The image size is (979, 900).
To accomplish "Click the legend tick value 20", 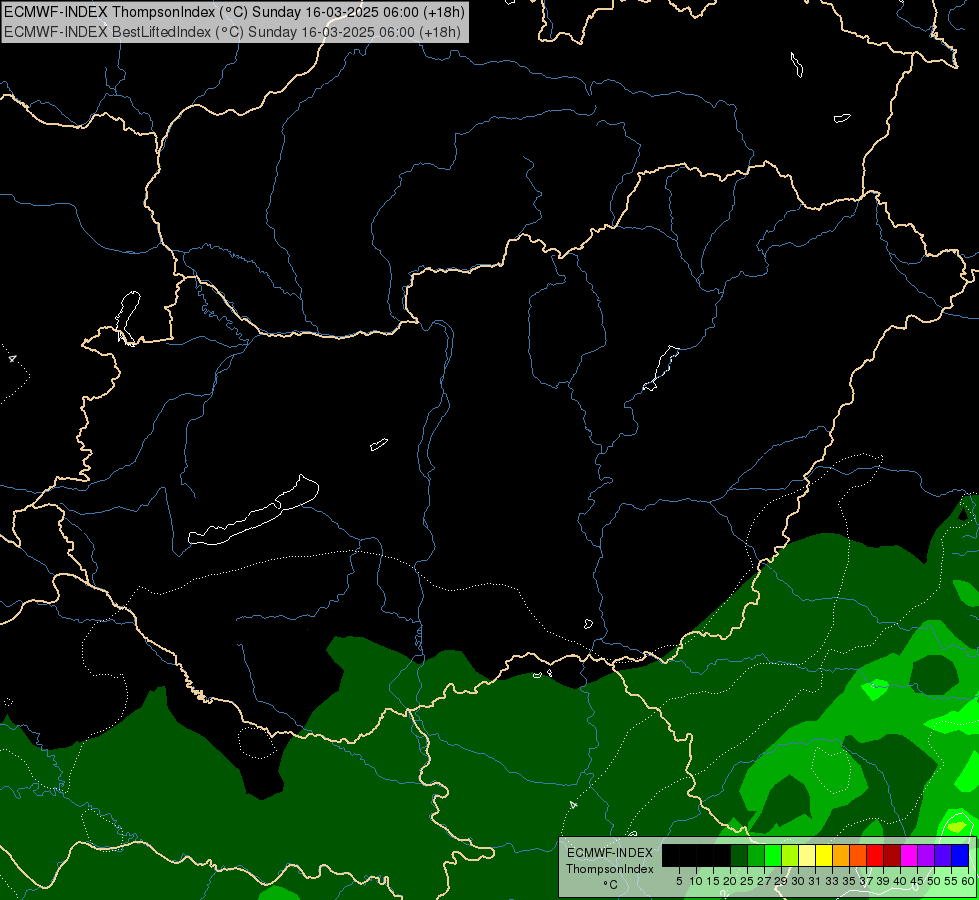I will tap(730, 881).
